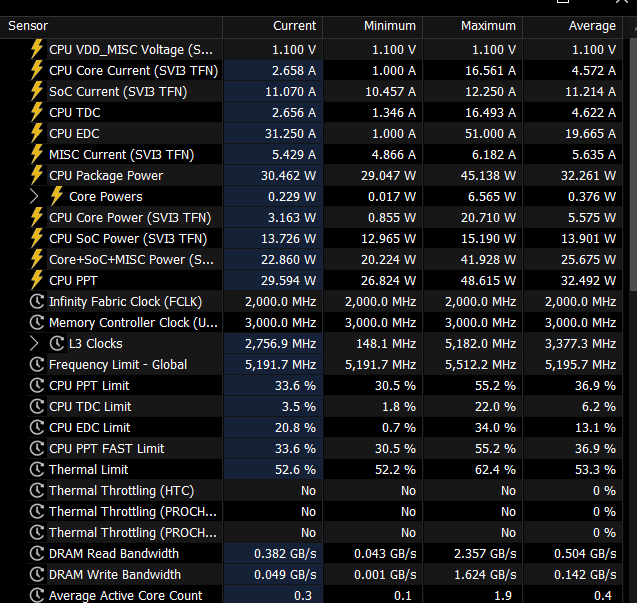Click maximum value 2.357 GB/s

[485, 553]
